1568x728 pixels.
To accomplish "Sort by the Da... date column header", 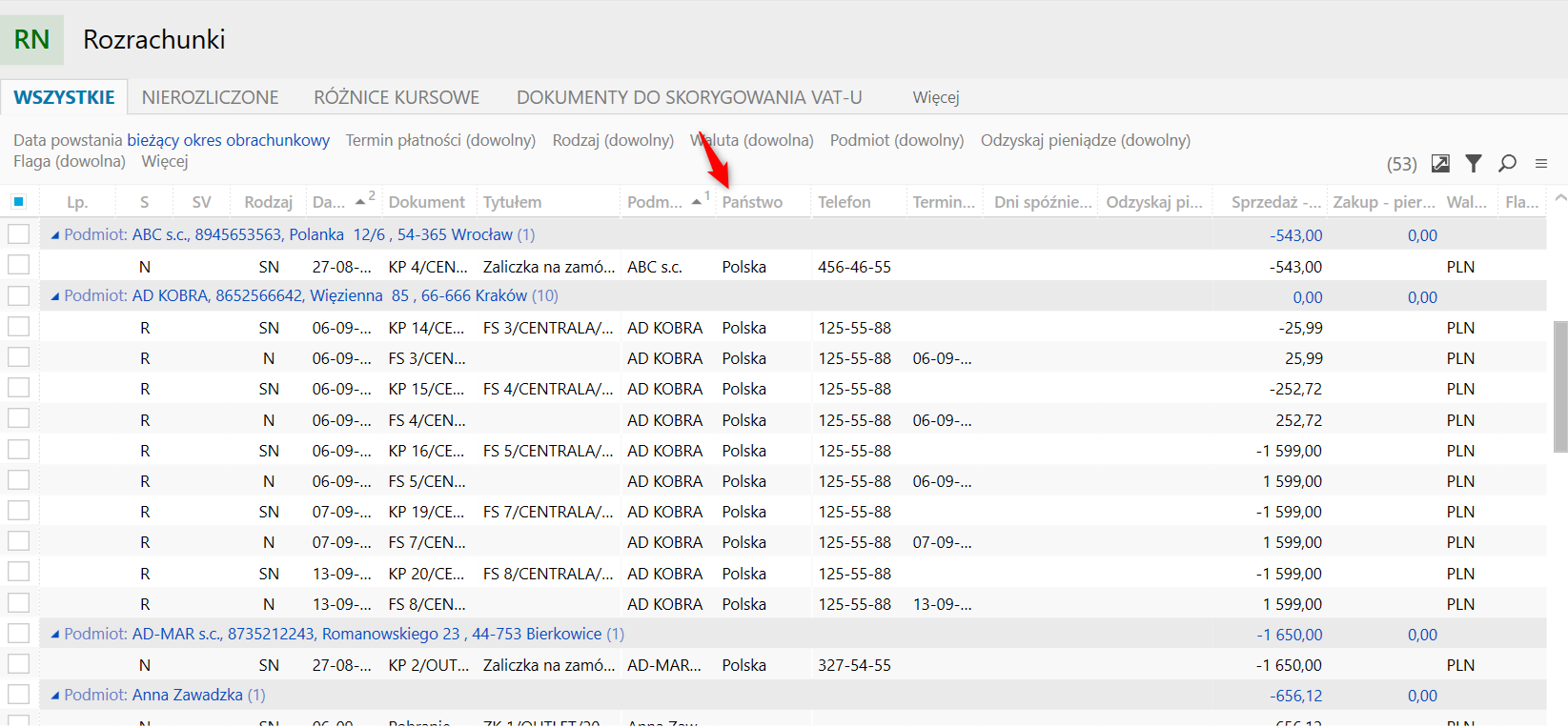I will pos(343,202).
